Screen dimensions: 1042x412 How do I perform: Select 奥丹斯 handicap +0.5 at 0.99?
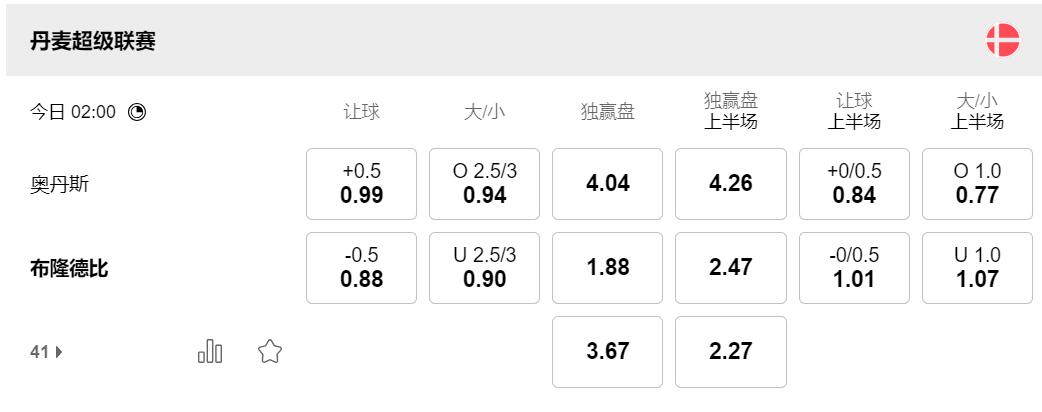pyautogui.click(x=361, y=184)
